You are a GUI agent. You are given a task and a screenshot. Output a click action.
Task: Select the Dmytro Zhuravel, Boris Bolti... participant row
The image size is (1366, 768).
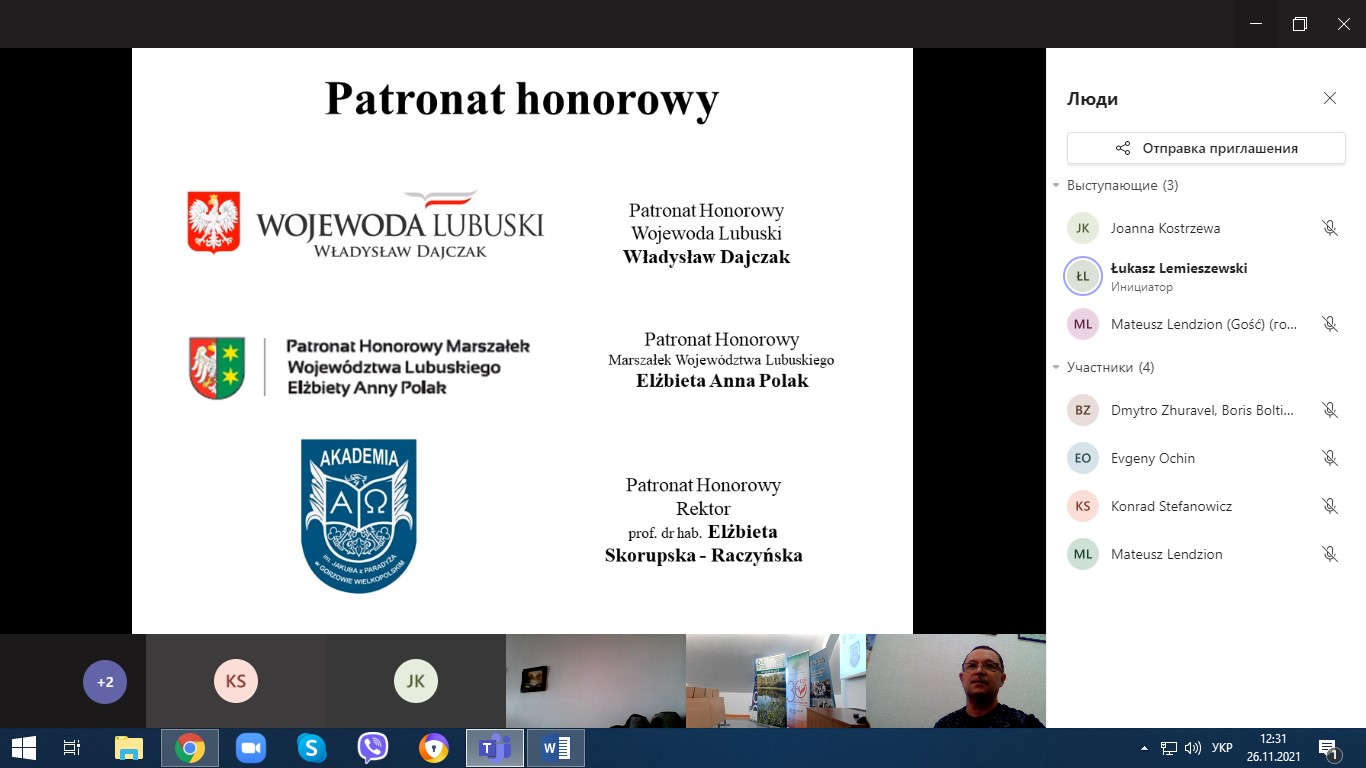(1206, 410)
